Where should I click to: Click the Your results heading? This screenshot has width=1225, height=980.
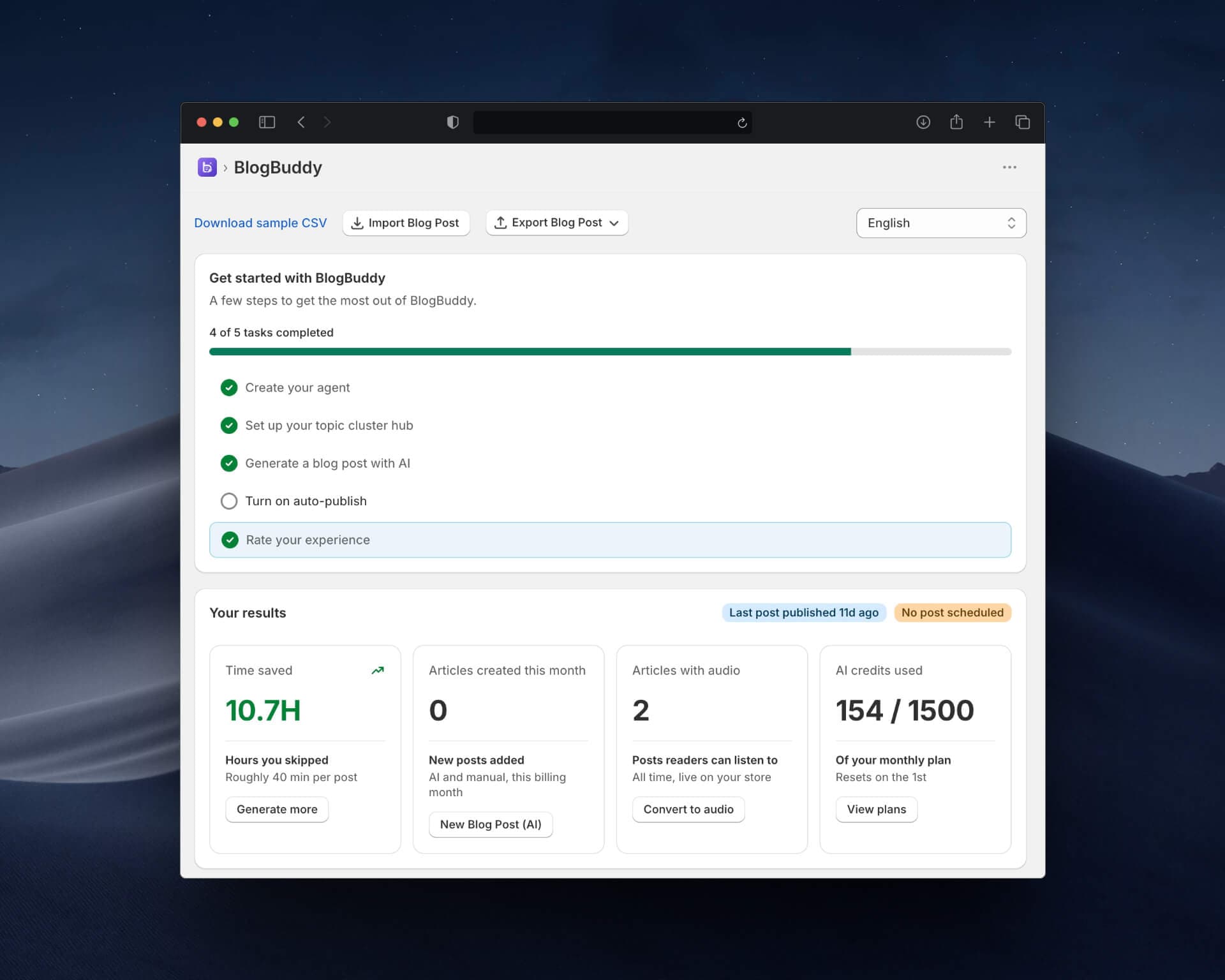click(248, 612)
